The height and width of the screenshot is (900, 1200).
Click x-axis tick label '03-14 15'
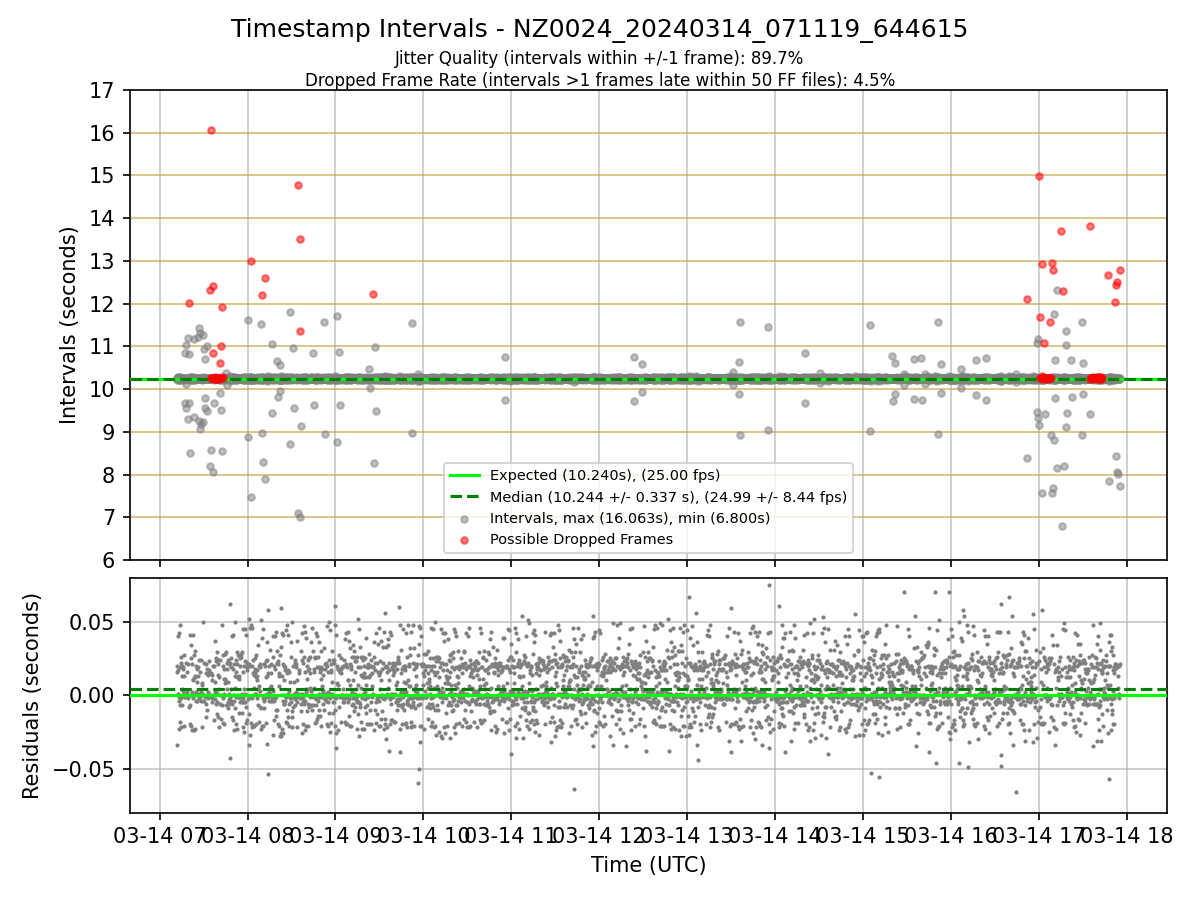[862, 835]
